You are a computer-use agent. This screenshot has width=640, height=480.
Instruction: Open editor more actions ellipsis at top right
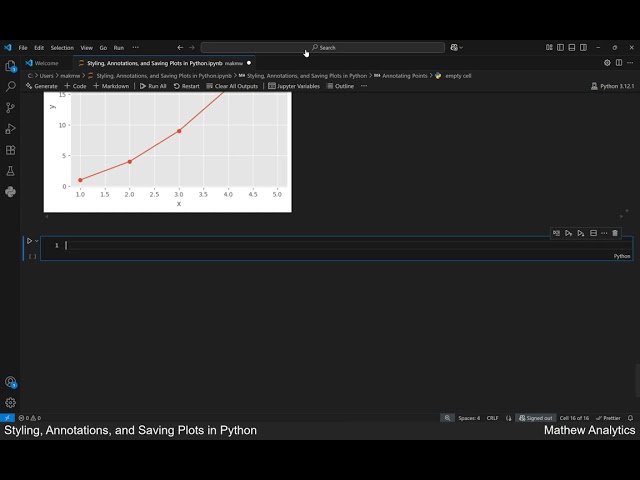pos(630,63)
